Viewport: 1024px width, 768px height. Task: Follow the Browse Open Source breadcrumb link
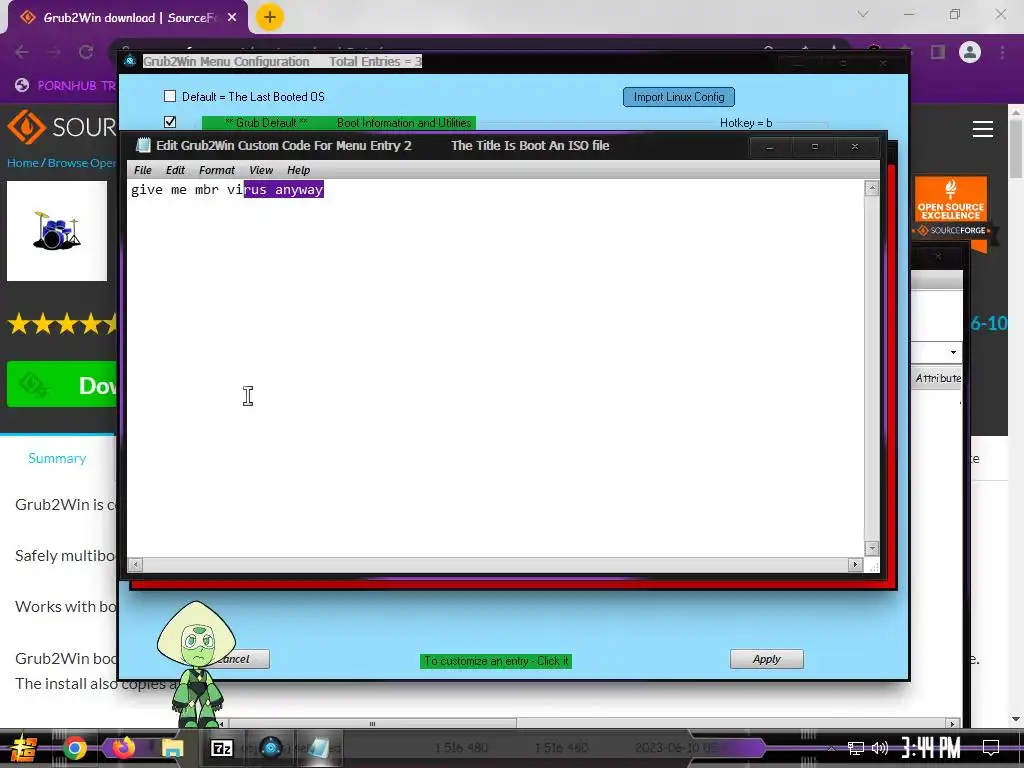82,163
